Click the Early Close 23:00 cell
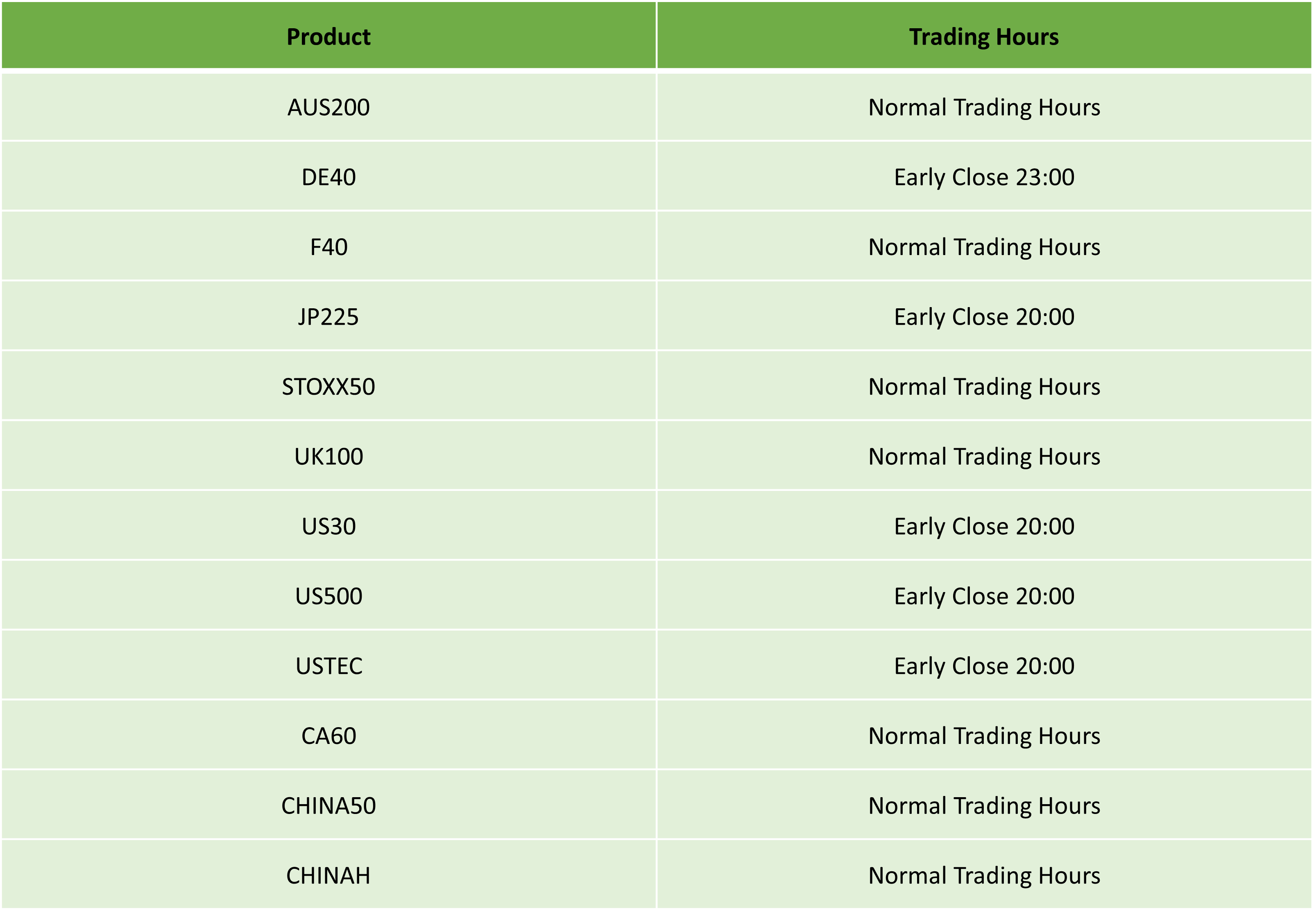Image resolution: width=1316 pixels, height=911 pixels. click(x=984, y=177)
